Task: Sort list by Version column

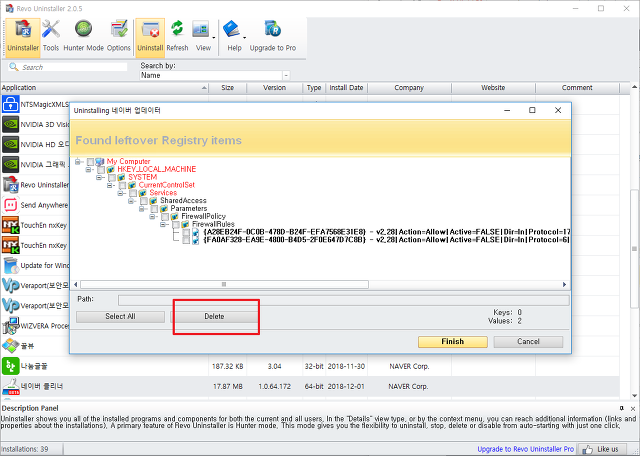Action: pyautogui.click(x=274, y=88)
